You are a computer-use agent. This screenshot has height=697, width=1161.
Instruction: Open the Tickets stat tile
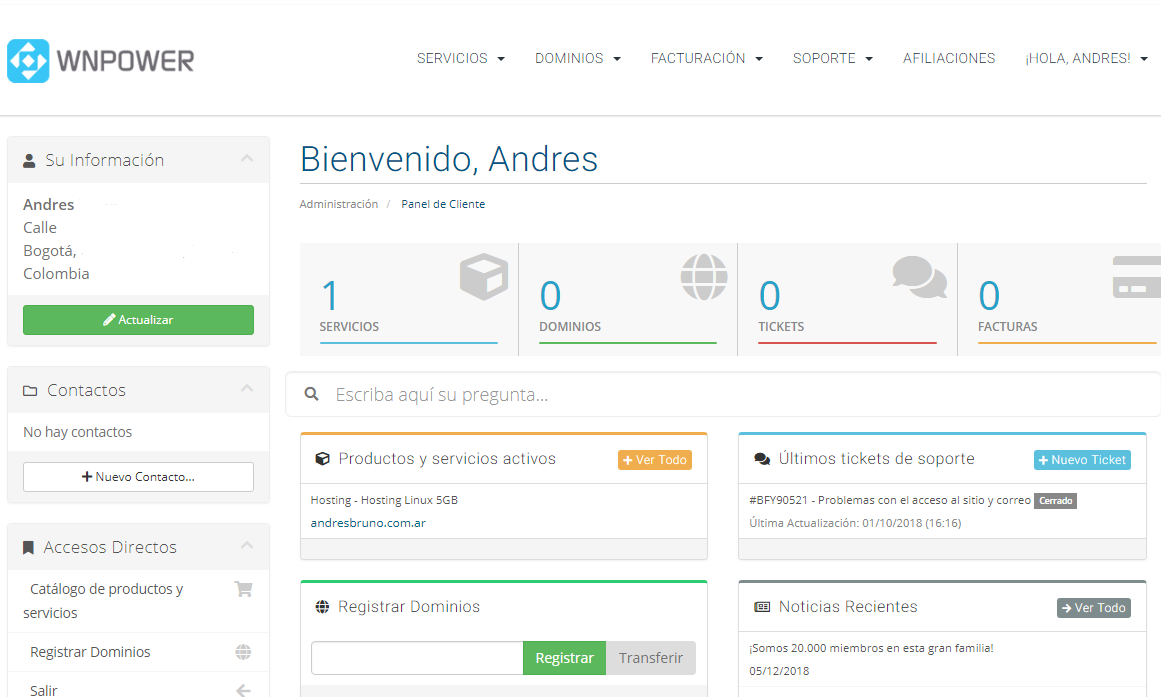tap(847, 299)
